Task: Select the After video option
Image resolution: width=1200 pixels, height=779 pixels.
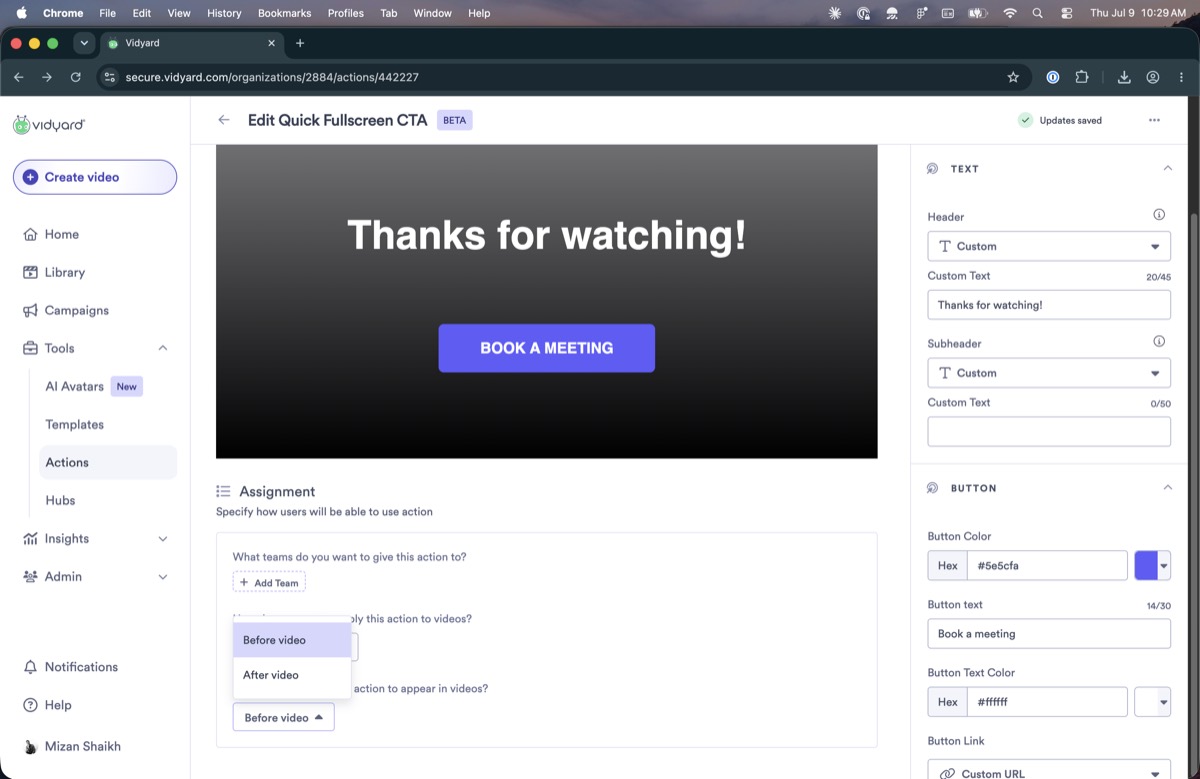Action: pyautogui.click(x=292, y=675)
